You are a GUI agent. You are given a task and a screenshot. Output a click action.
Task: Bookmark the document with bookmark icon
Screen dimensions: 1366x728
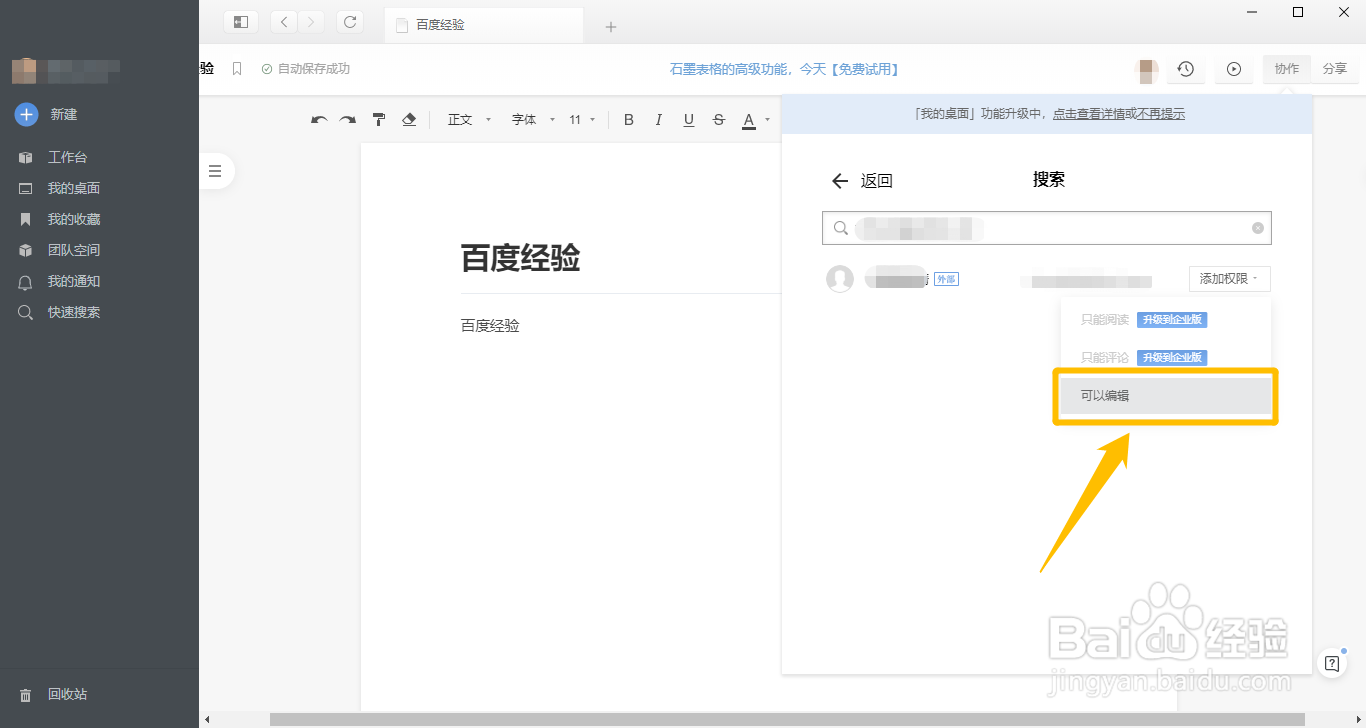[237, 69]
